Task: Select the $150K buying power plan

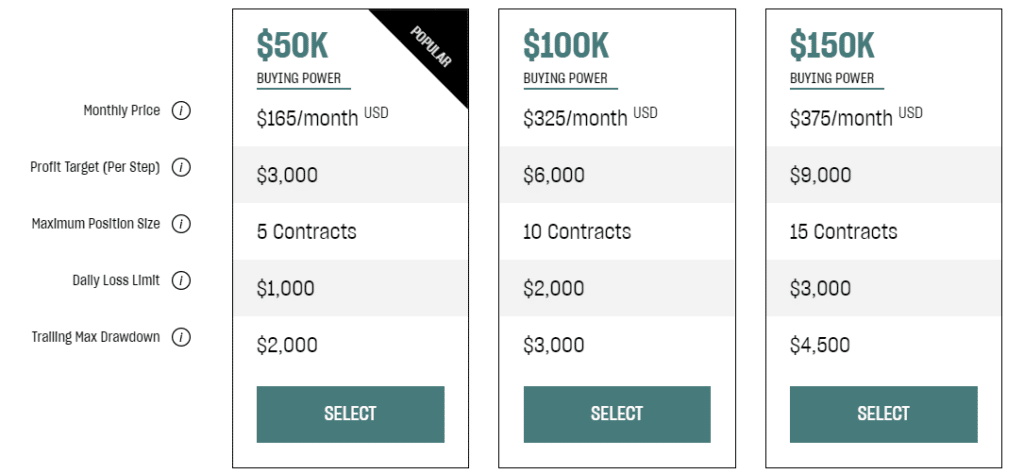Action: (x=884, y=414)
